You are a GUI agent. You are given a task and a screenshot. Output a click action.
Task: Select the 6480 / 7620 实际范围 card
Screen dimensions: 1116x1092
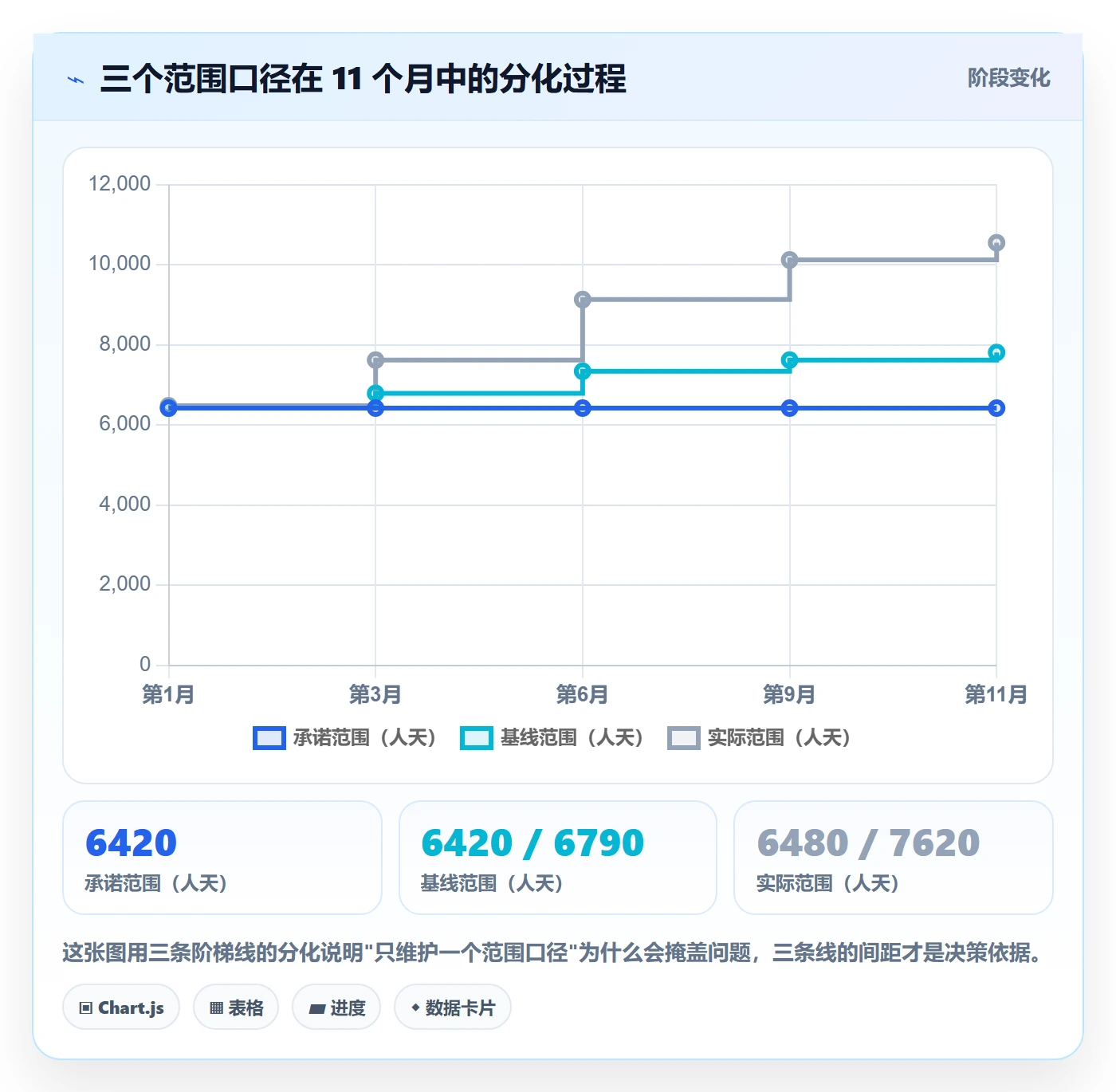(894, 858)
